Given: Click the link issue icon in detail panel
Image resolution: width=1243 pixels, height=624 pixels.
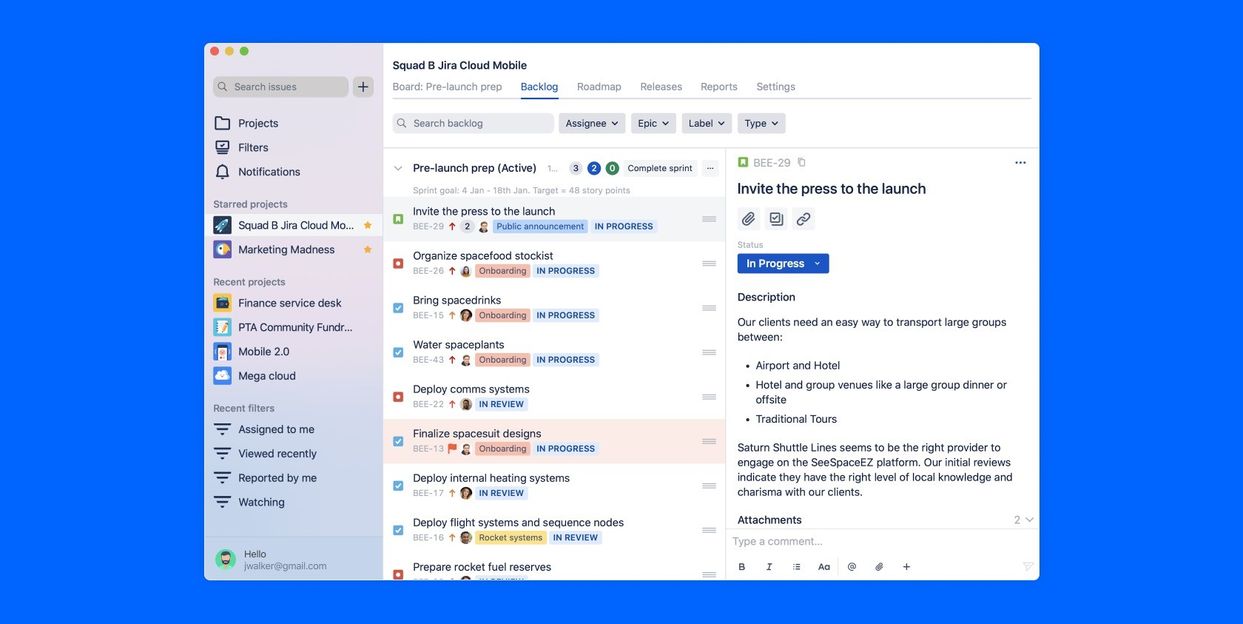Looking at the screenshot, I should pyautogui.click(x=803, y=219).
